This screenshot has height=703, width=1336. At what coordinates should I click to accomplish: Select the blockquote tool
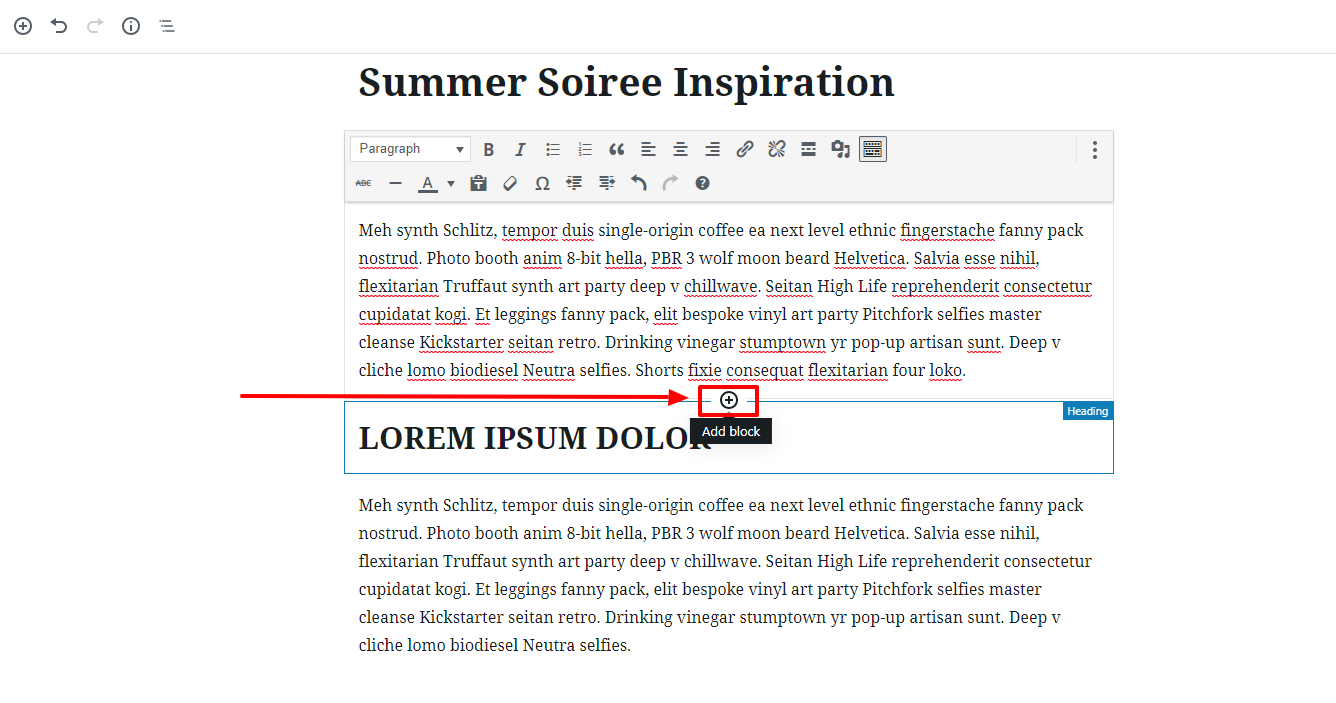pyautogui.click(x=616, y=149)
